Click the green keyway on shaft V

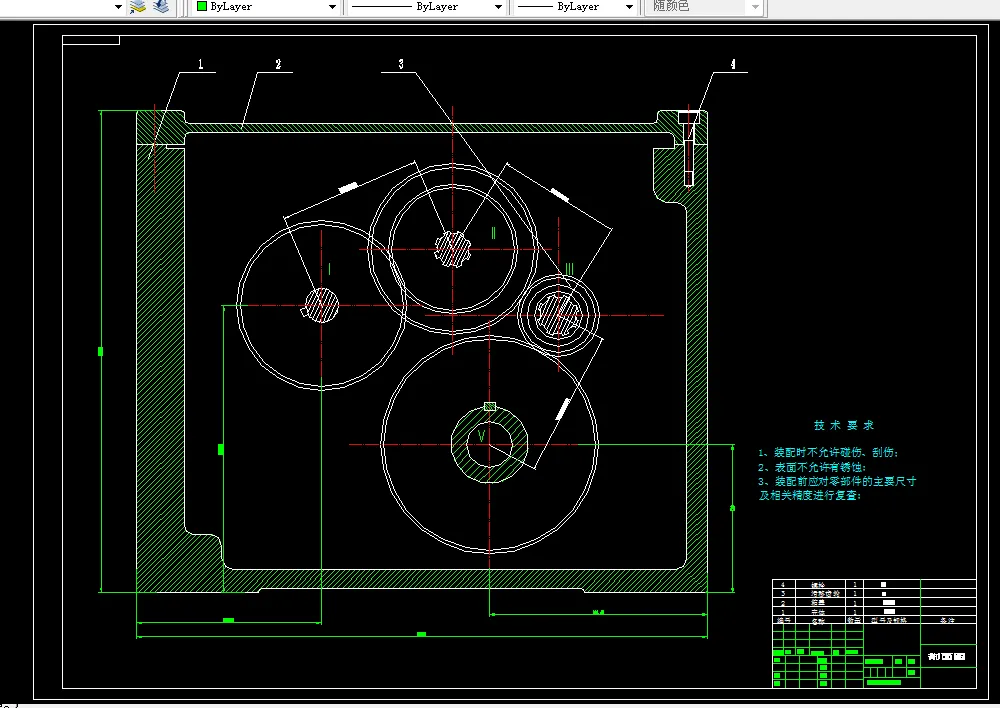[x=490, y=406]
